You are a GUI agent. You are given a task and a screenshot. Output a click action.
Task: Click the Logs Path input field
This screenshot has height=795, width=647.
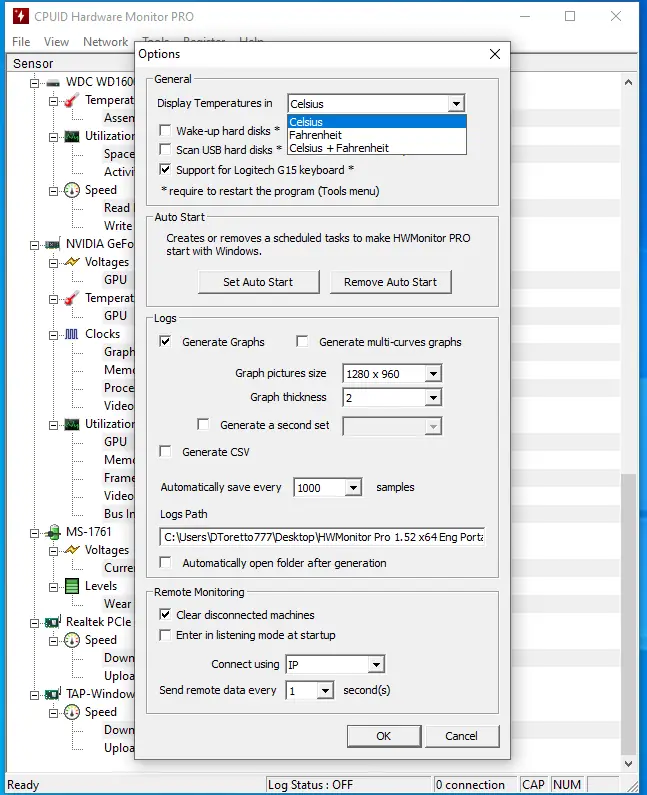[x=322, y=537]
